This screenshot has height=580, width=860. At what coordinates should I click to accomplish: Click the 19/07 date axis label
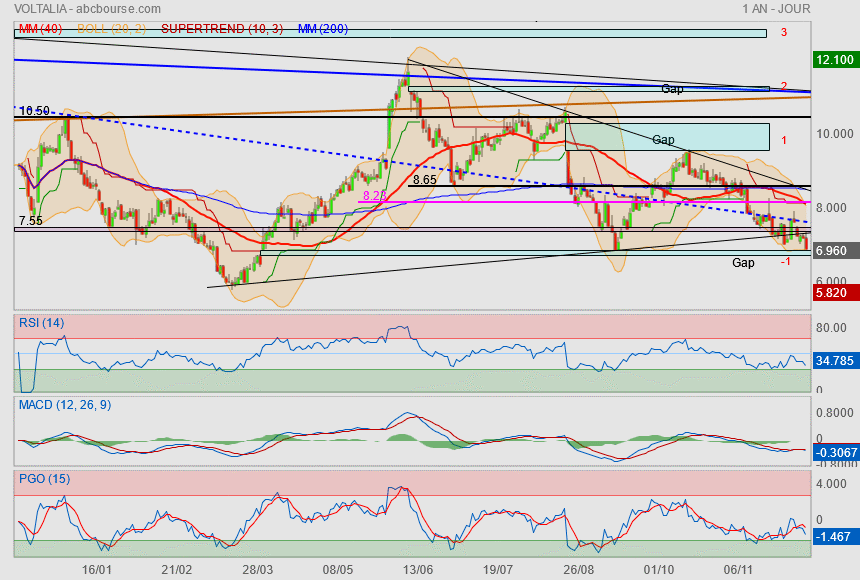[497, 569]
